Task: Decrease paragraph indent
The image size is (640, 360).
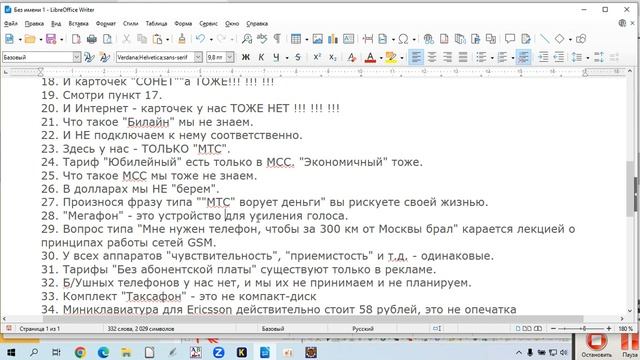Action: [x=558, y=58]
